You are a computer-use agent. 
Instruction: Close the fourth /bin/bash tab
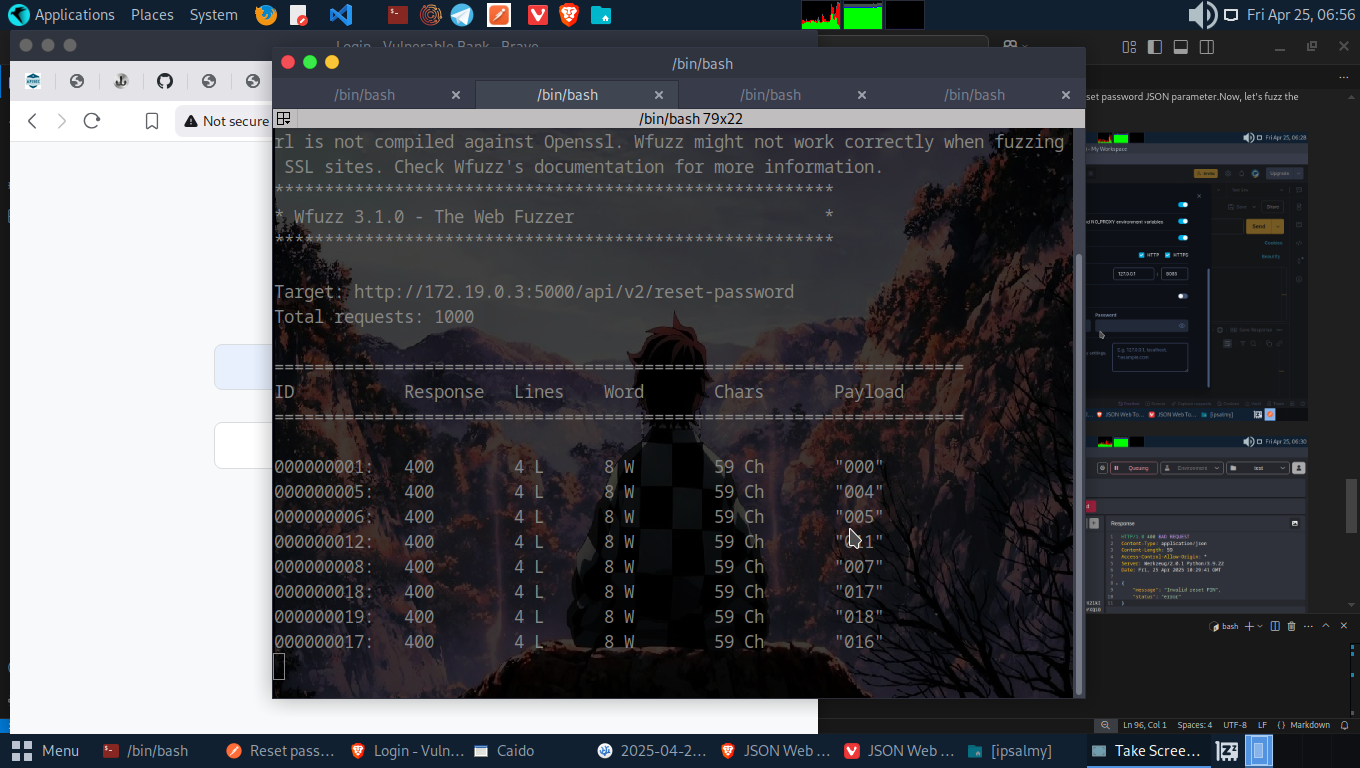tap(1066, 95)
